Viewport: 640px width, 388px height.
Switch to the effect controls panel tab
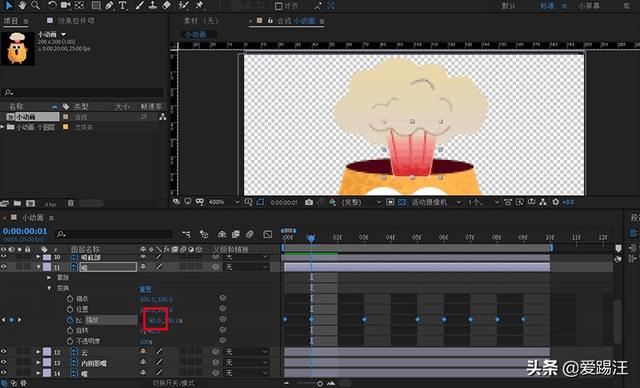[x=76, y=20]
